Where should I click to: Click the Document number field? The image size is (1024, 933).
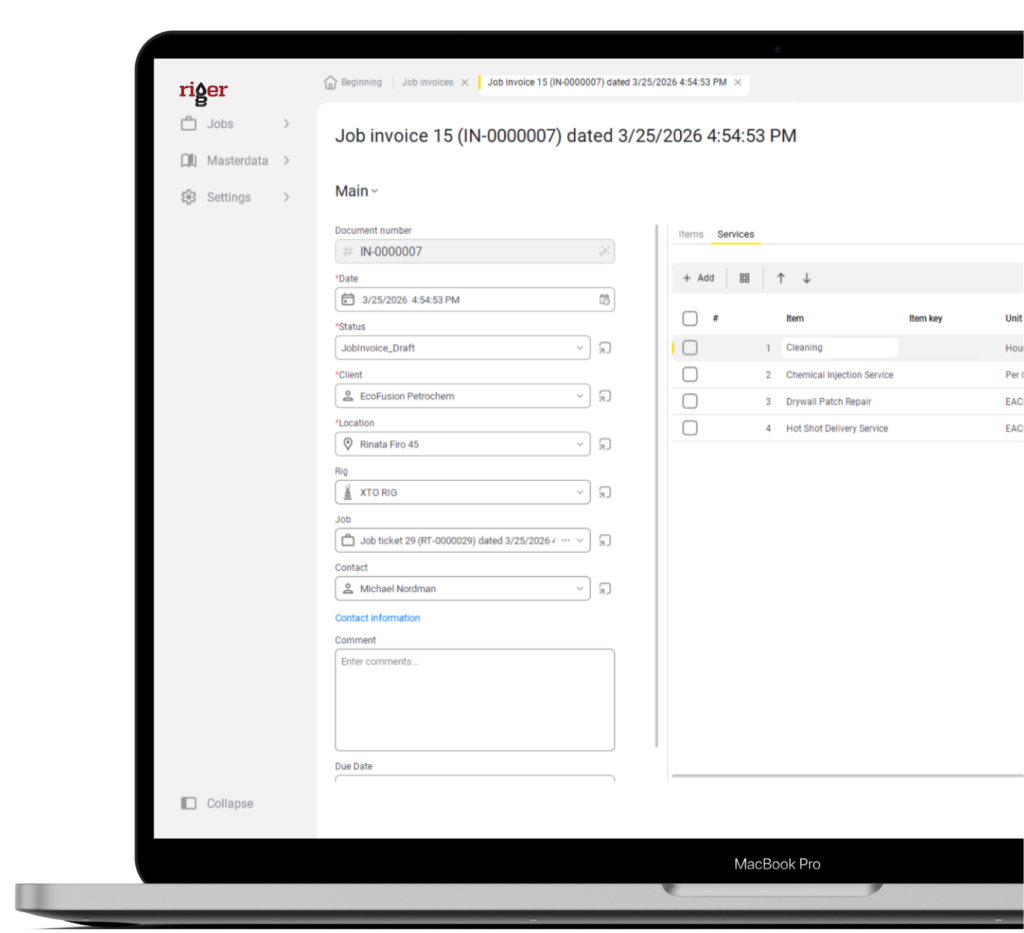click(x=475, y=251)
